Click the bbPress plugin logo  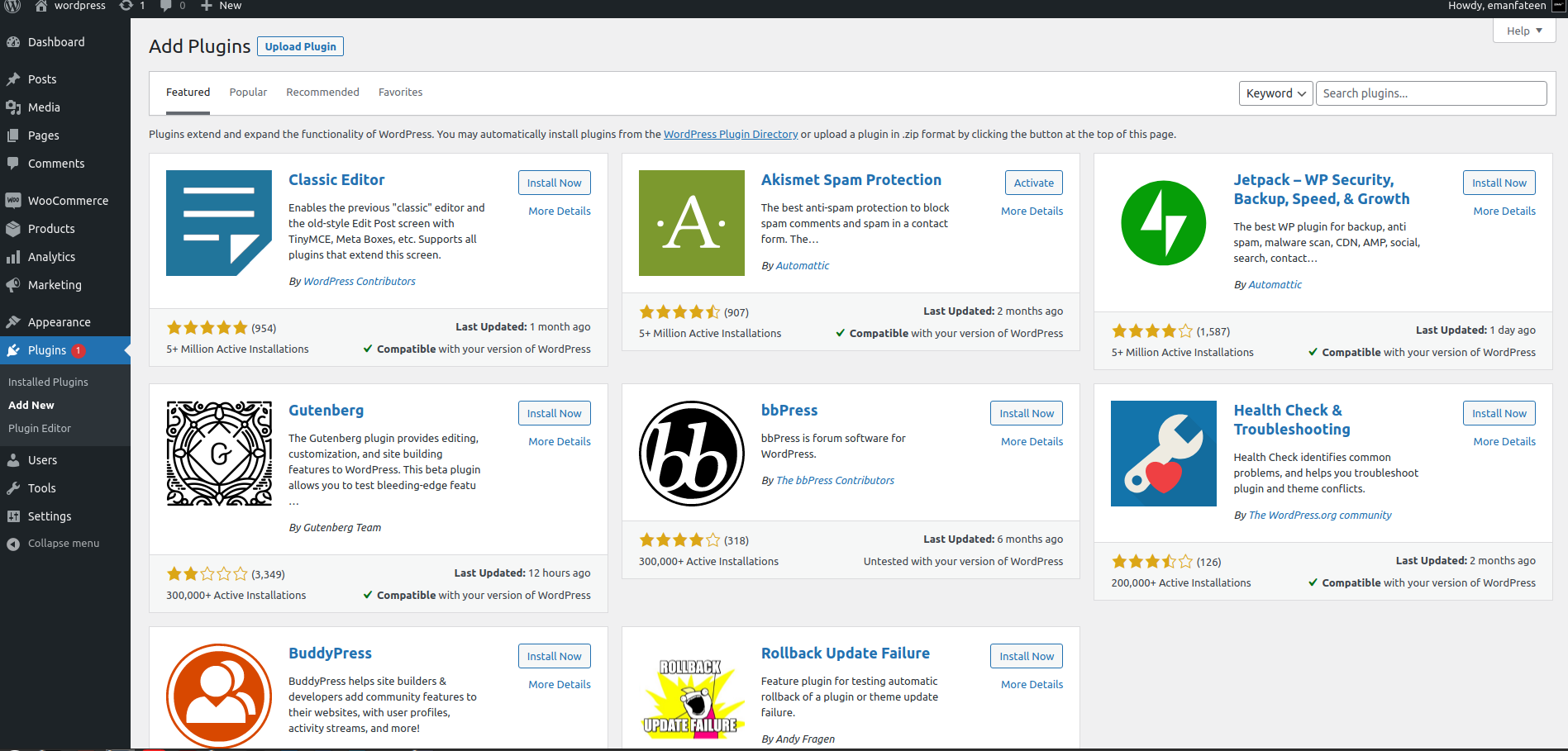coord(692,454)
